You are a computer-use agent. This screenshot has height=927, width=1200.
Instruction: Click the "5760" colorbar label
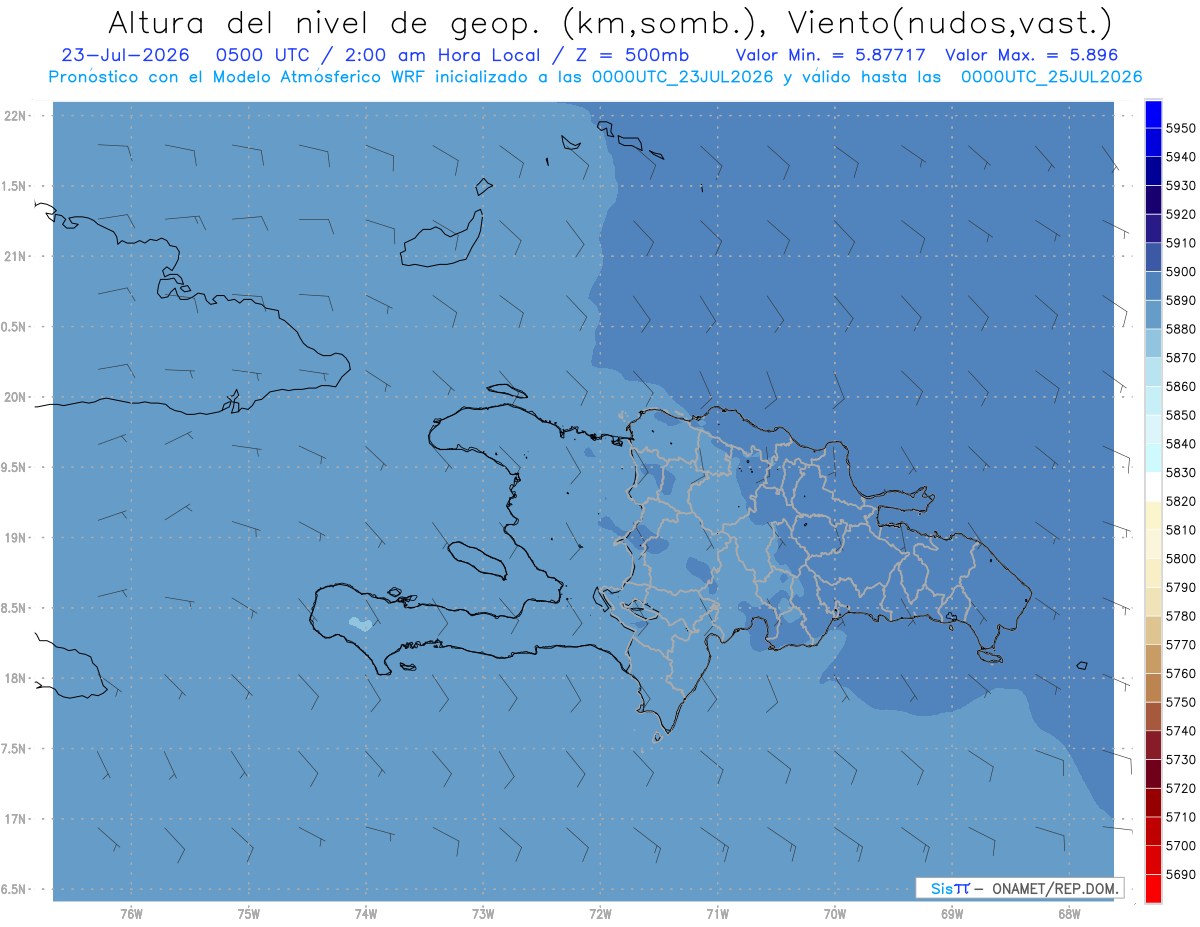(1180, 674)
